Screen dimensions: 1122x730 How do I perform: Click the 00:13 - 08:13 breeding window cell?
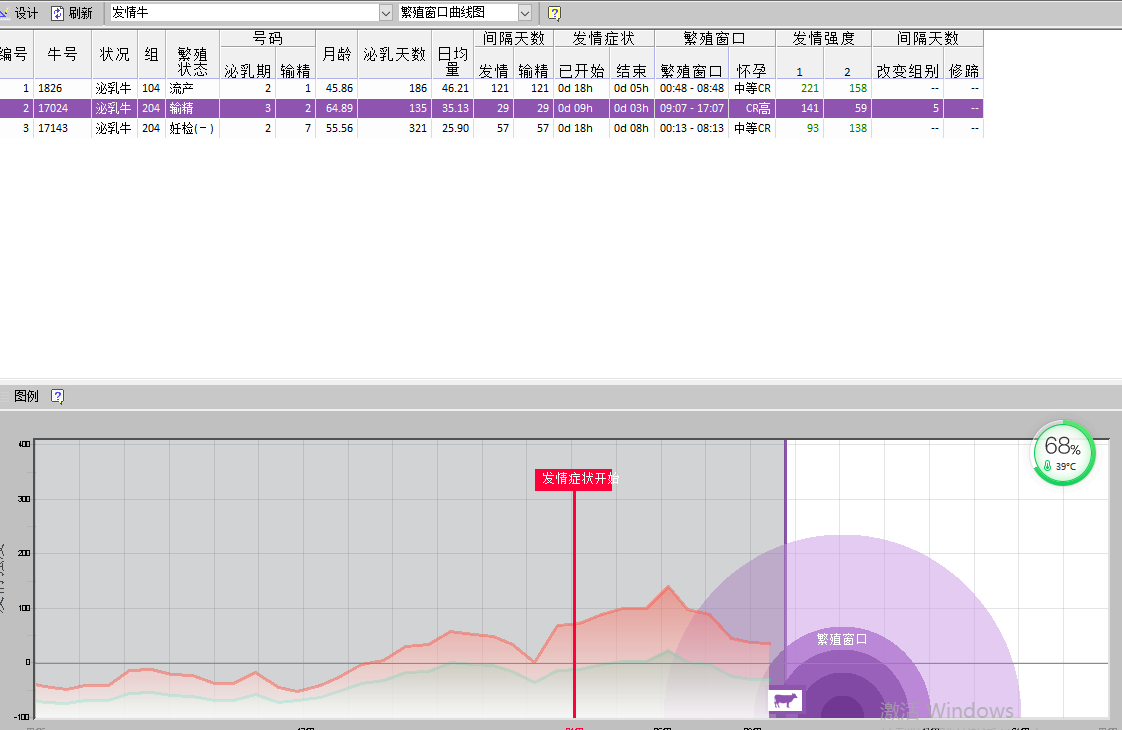tap(691, 128)
